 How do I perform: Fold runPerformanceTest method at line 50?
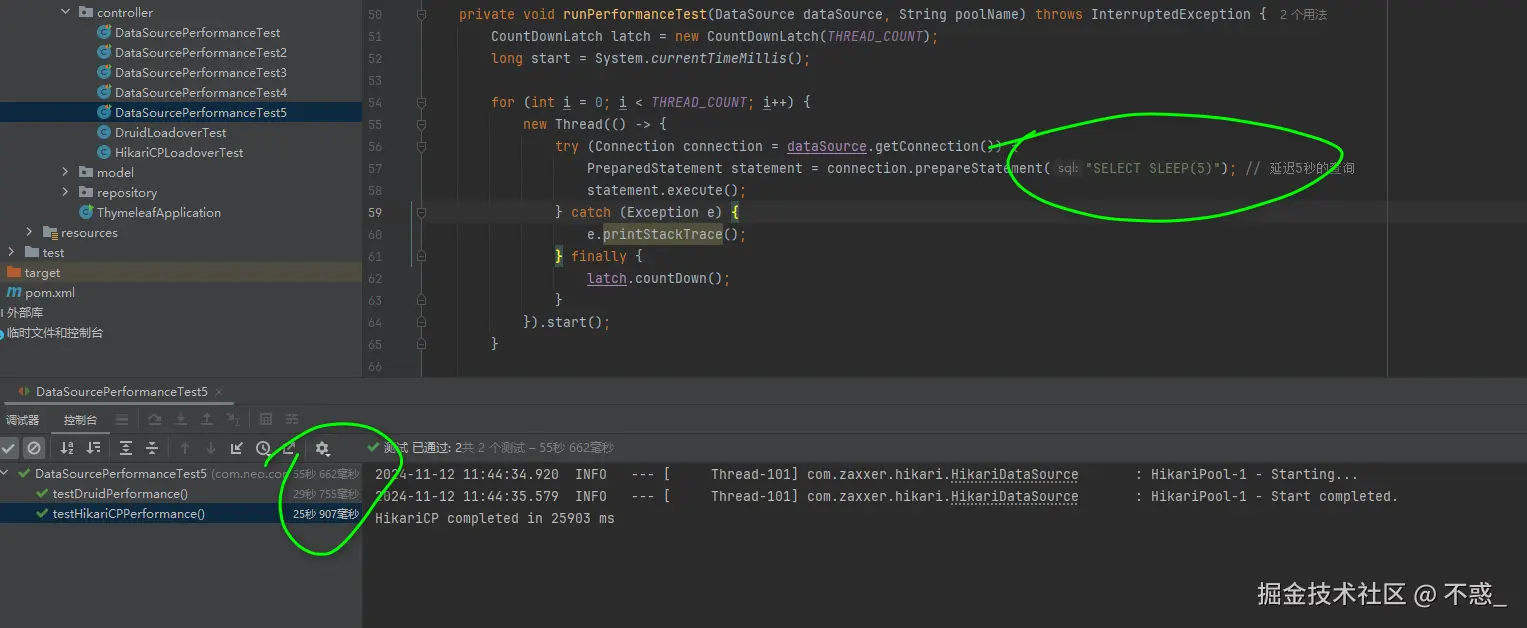(x=422, y=15)
